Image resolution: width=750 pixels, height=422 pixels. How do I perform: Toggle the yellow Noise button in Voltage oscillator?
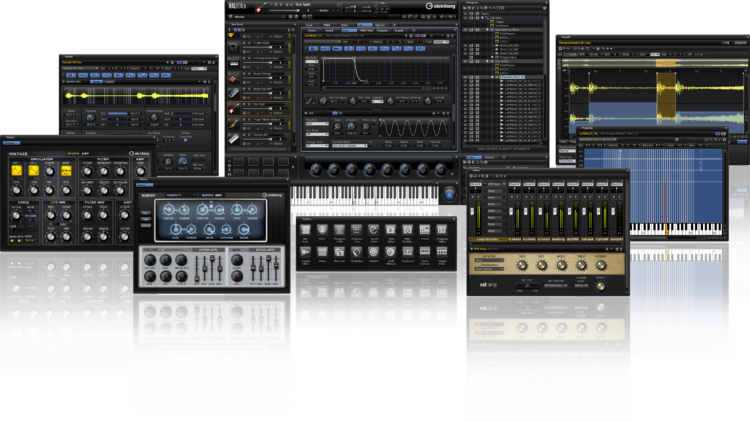point(66,171)
